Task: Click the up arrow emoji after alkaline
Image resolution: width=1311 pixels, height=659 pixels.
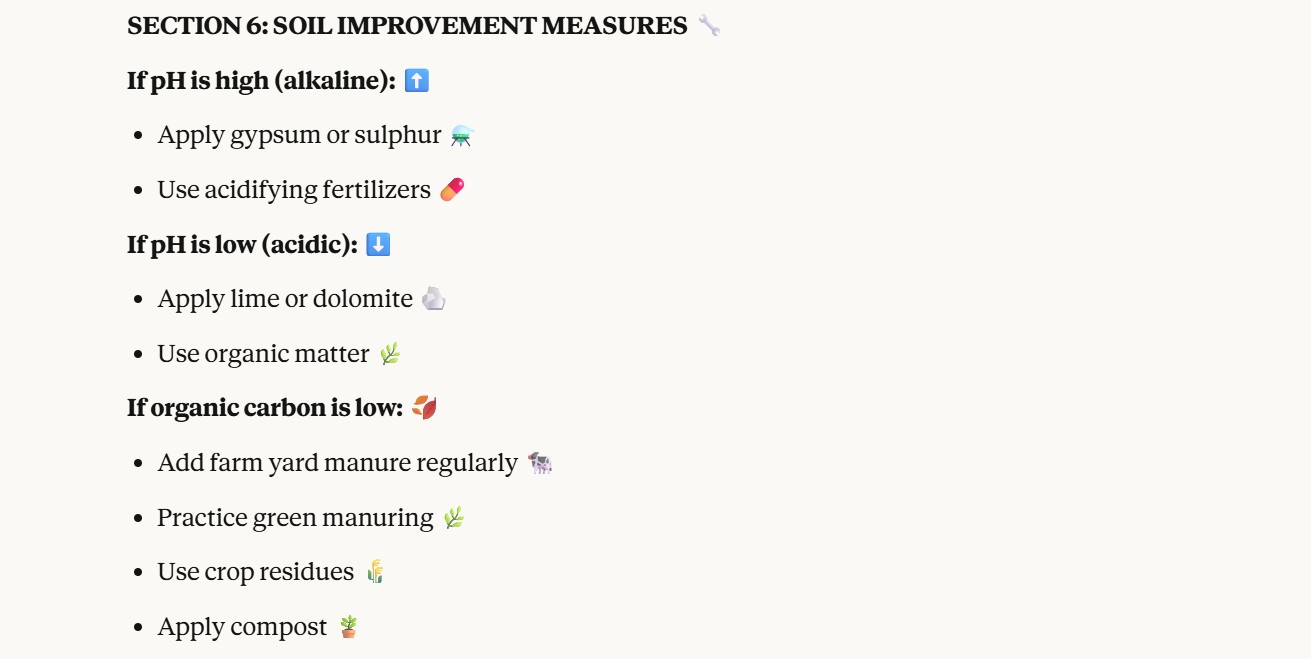Action: click(x=417, y=81)
